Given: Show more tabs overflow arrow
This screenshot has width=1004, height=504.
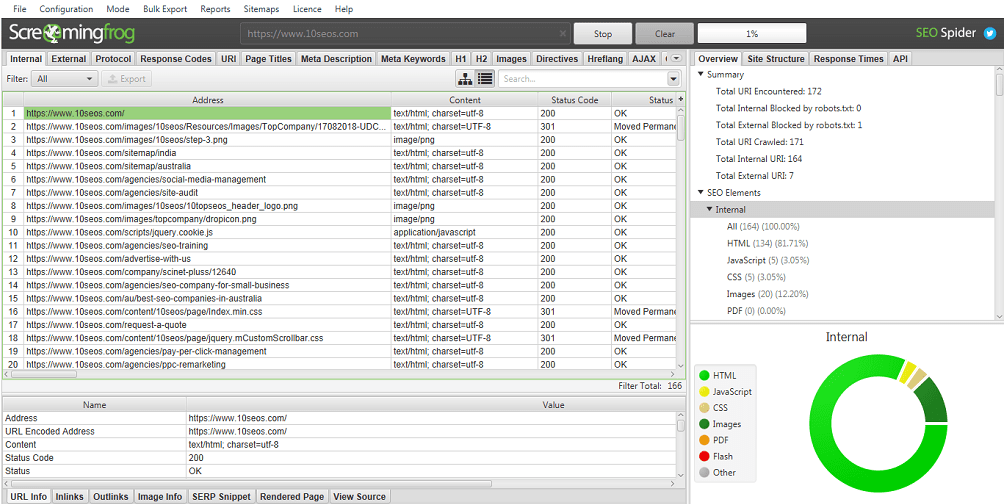Looking at the screenshot, I should (677, 58).
